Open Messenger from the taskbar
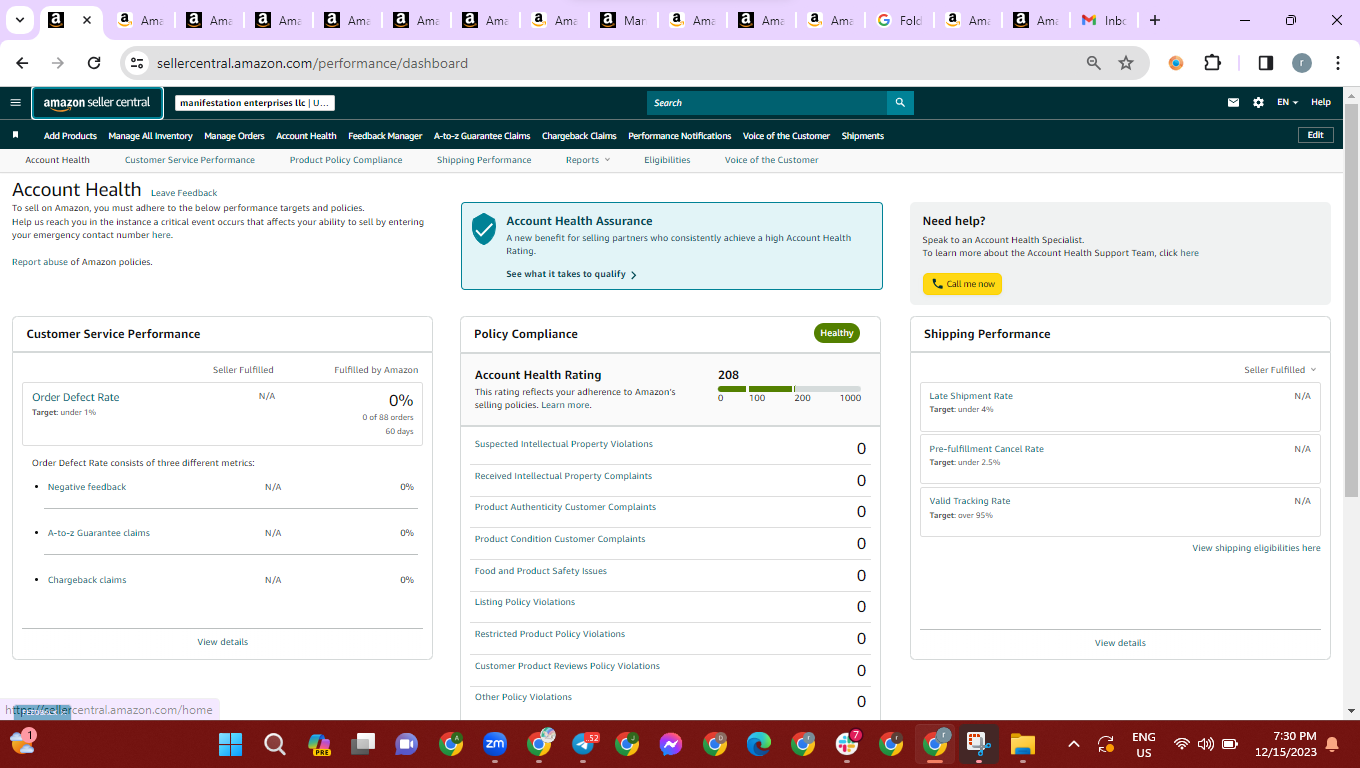1360x768 pixels. coord(671,744)
